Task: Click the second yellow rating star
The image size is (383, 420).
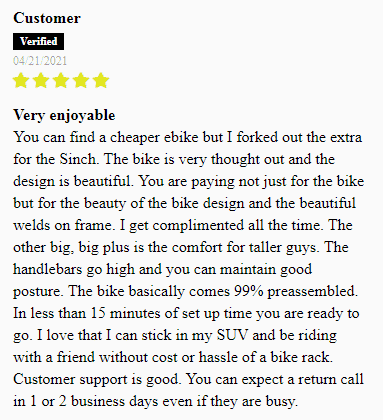Action: point(41,80)
